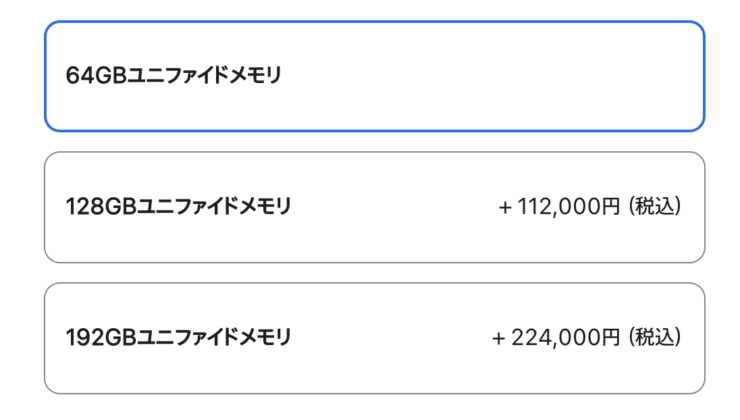Click the 64GB memory label text

click(x=173, y=76)
